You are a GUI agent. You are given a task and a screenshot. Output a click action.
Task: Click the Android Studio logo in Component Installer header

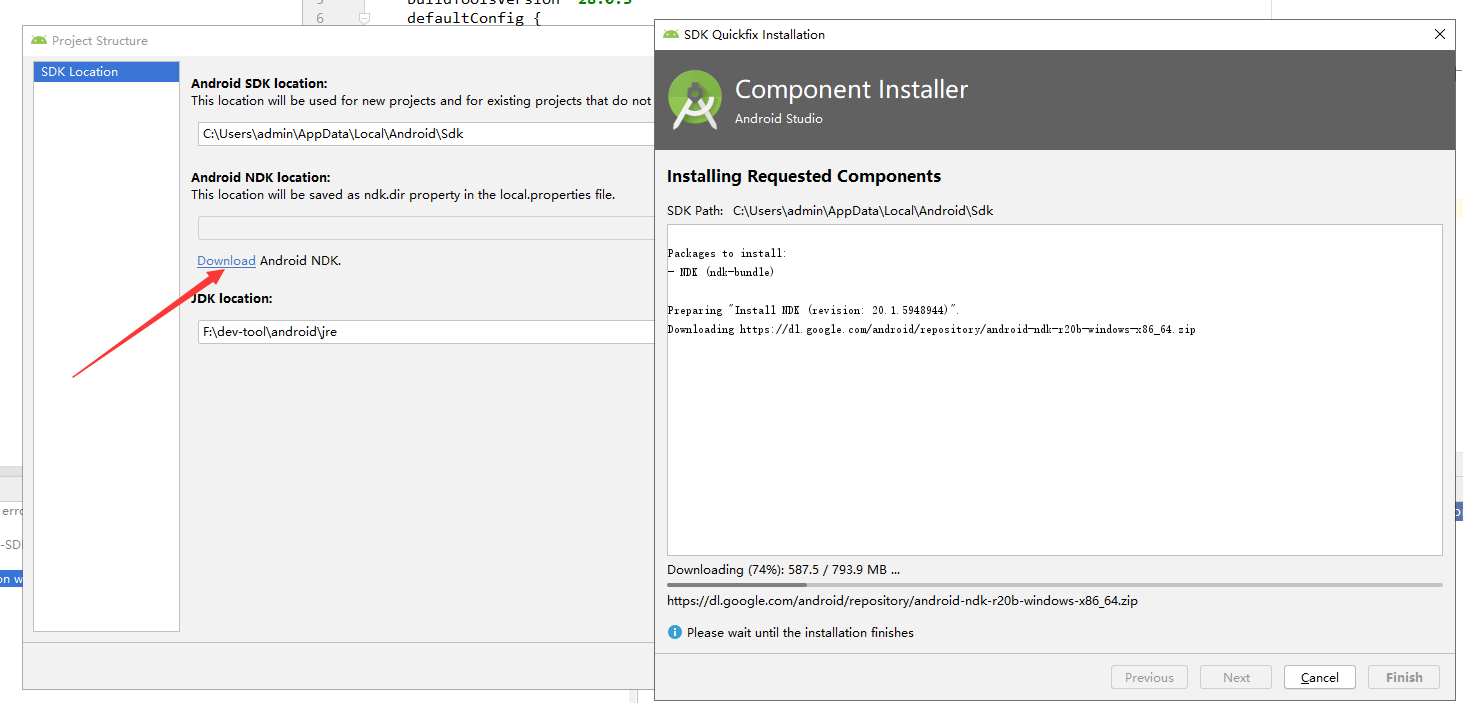(x=695, y=100)
